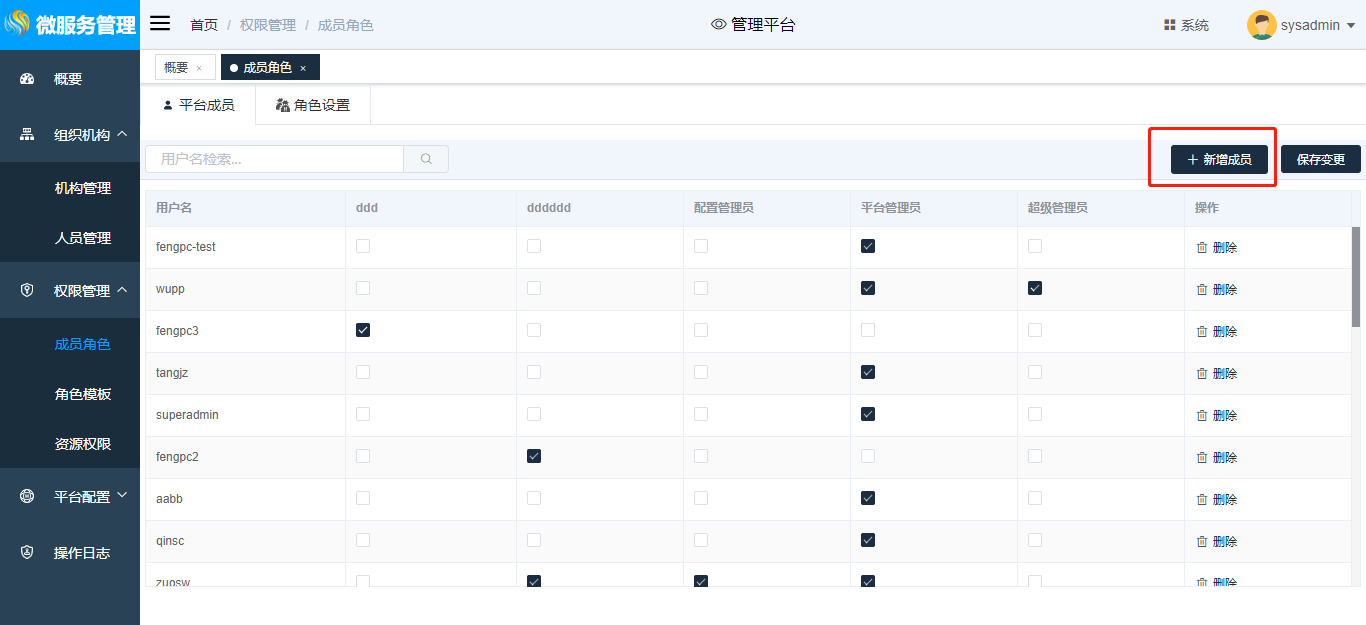This screenshot has width=1366, height=625.
Task: Open 操作日志 in the sidebar
Action: point(81,553)
